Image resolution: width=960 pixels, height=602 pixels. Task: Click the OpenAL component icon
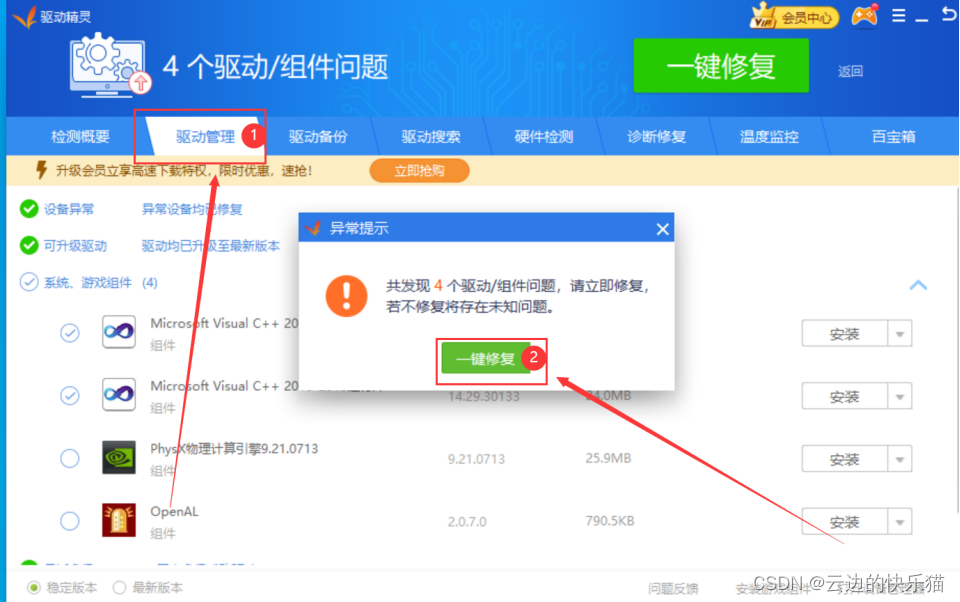(x=119, y=521)
